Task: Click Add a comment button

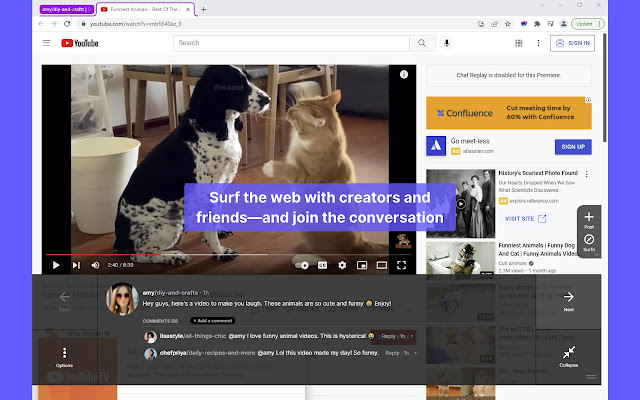Action: pyautogui.click(x=213, y=321)
